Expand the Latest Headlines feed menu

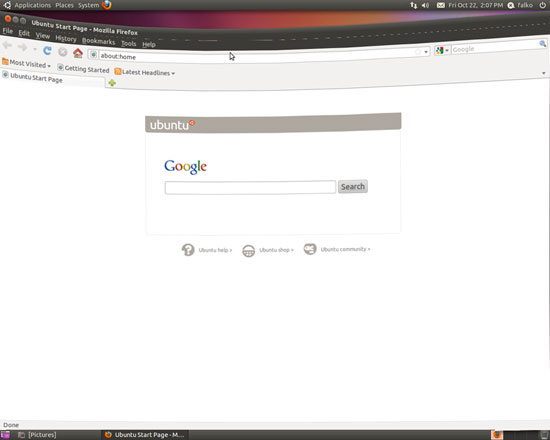[x=145, y=72]
